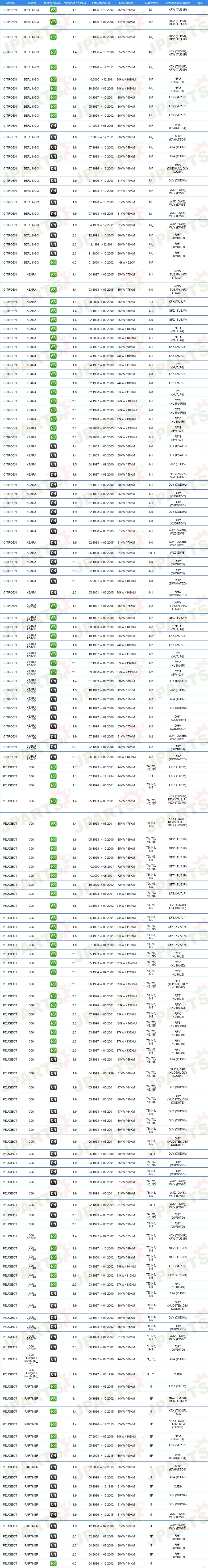
Task: Click petrol icon in Berlingo 1.8 04.1997–10.2001 row
Action: pyautogui.click(x=53, y=98)
